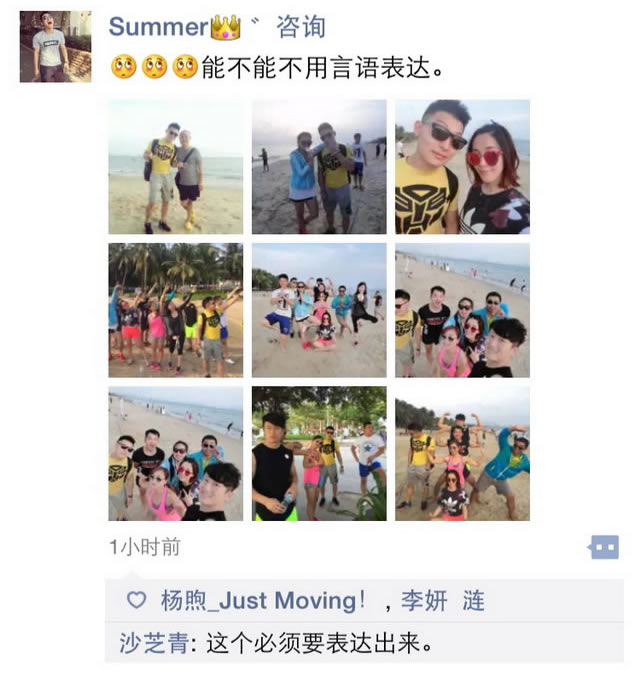Open liker 李妍 涟 profile

point(442,601)
